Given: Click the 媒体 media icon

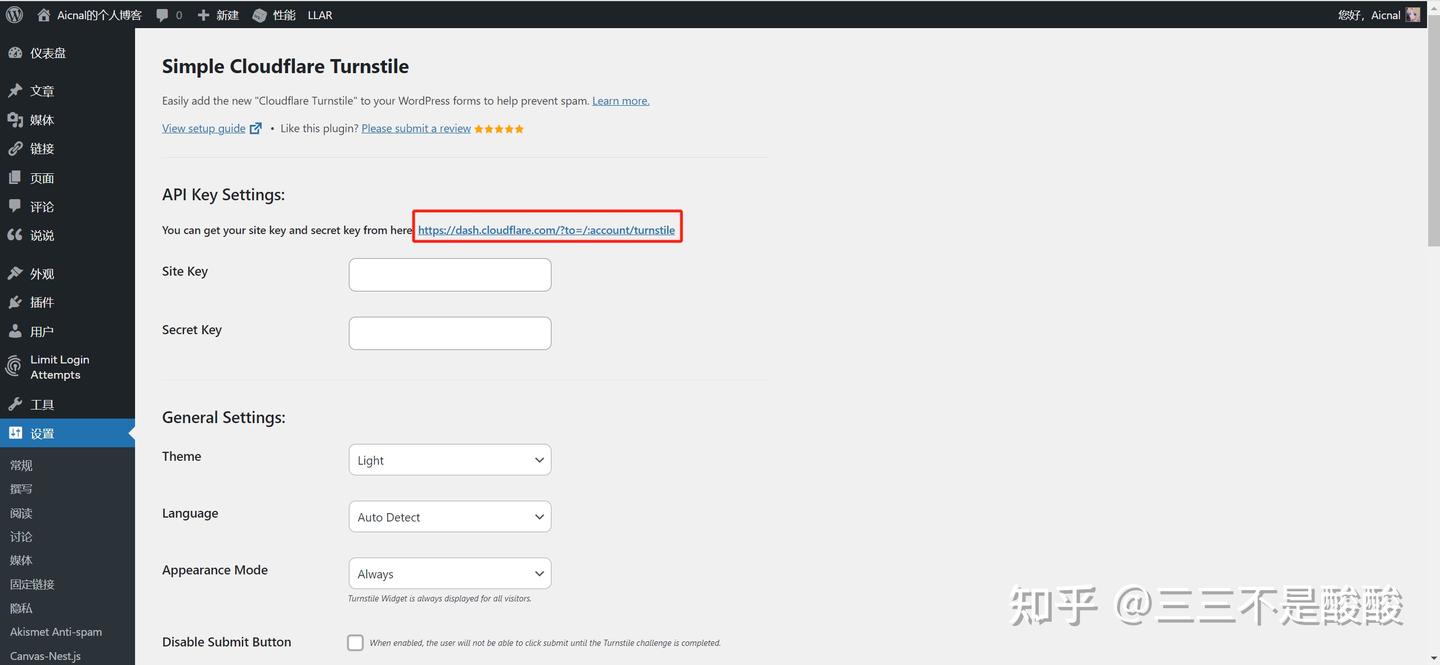Looking at the screenshot, I should [15, 120].
